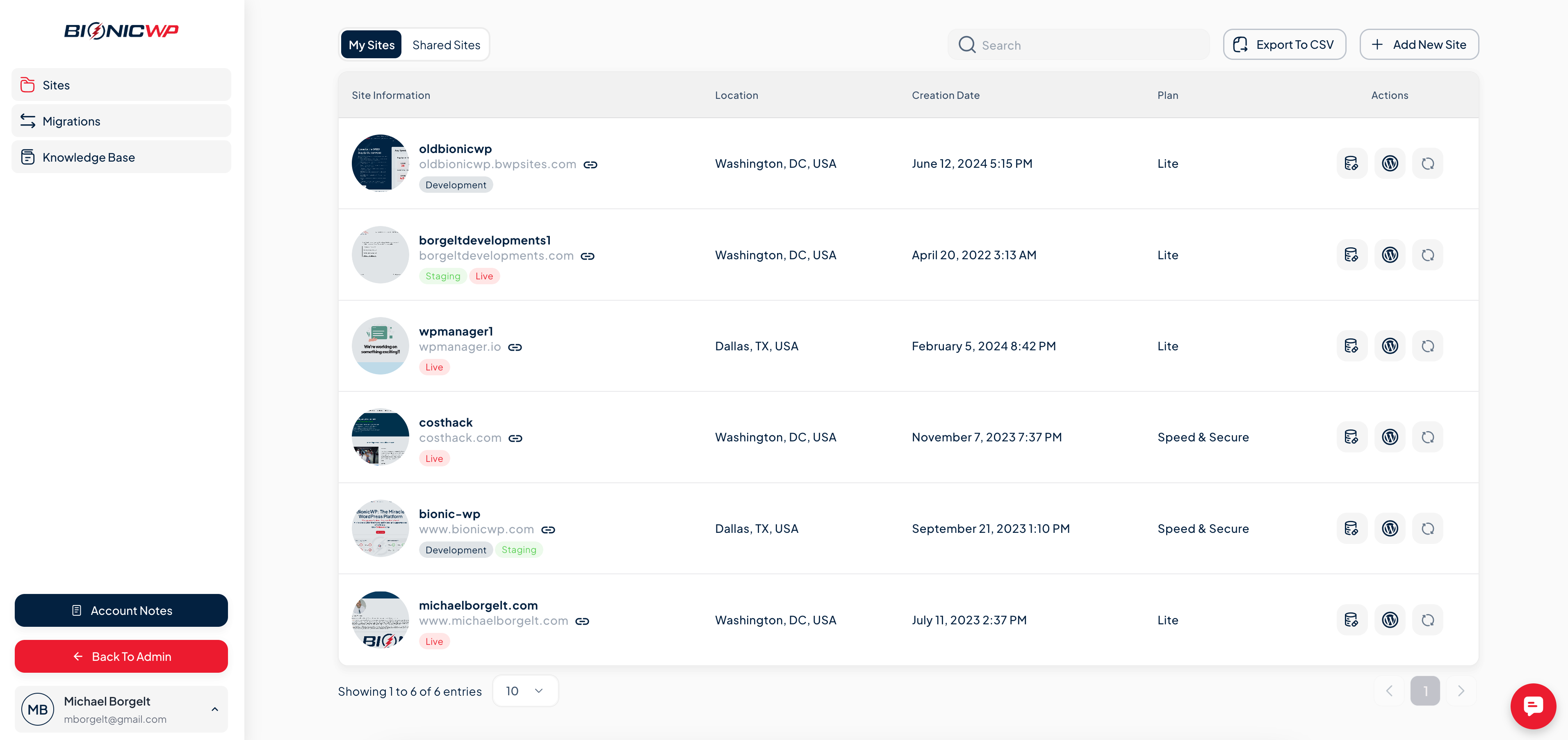
Task: Open the wpmanager1 site name
Action: 456,331
